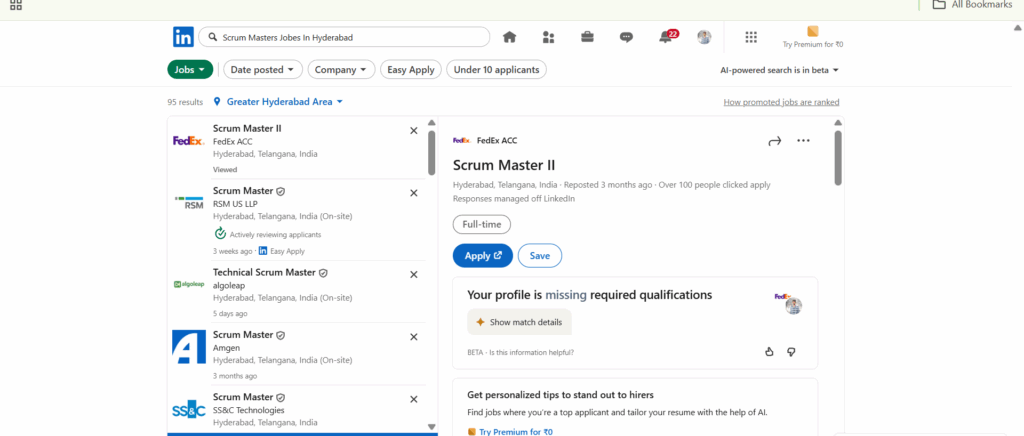The width and height of the screenshot is (1024, 436).
Task: Open the Company filter dropdown
Action: click(342, 69)
